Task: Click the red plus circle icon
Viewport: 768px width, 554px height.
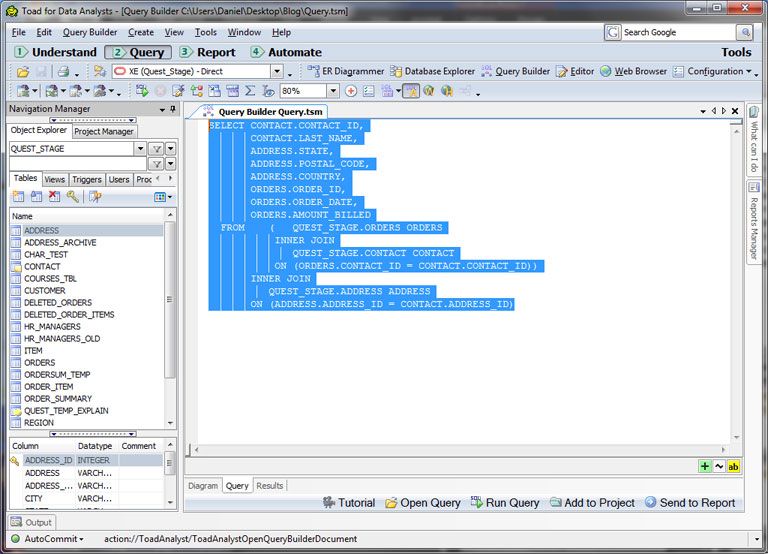Action: coord(351,91)
